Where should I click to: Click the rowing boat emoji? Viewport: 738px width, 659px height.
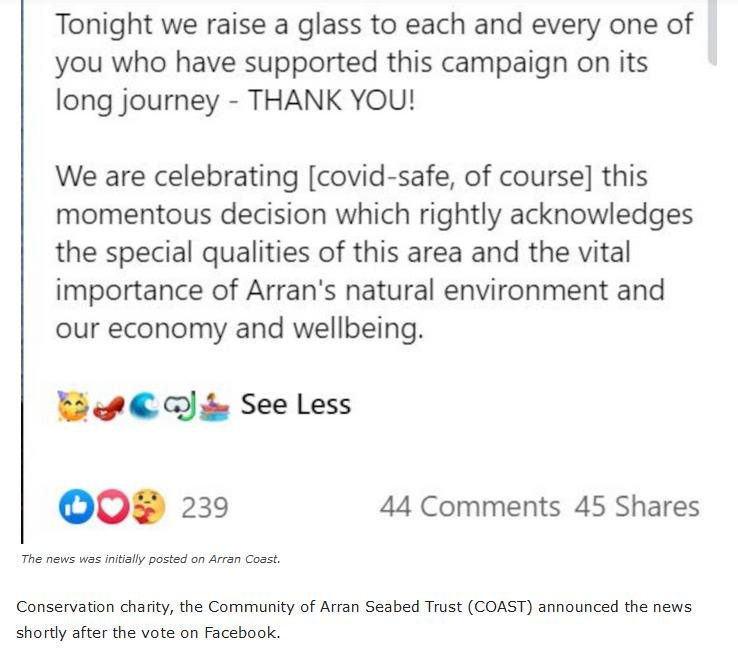(215, 405)
